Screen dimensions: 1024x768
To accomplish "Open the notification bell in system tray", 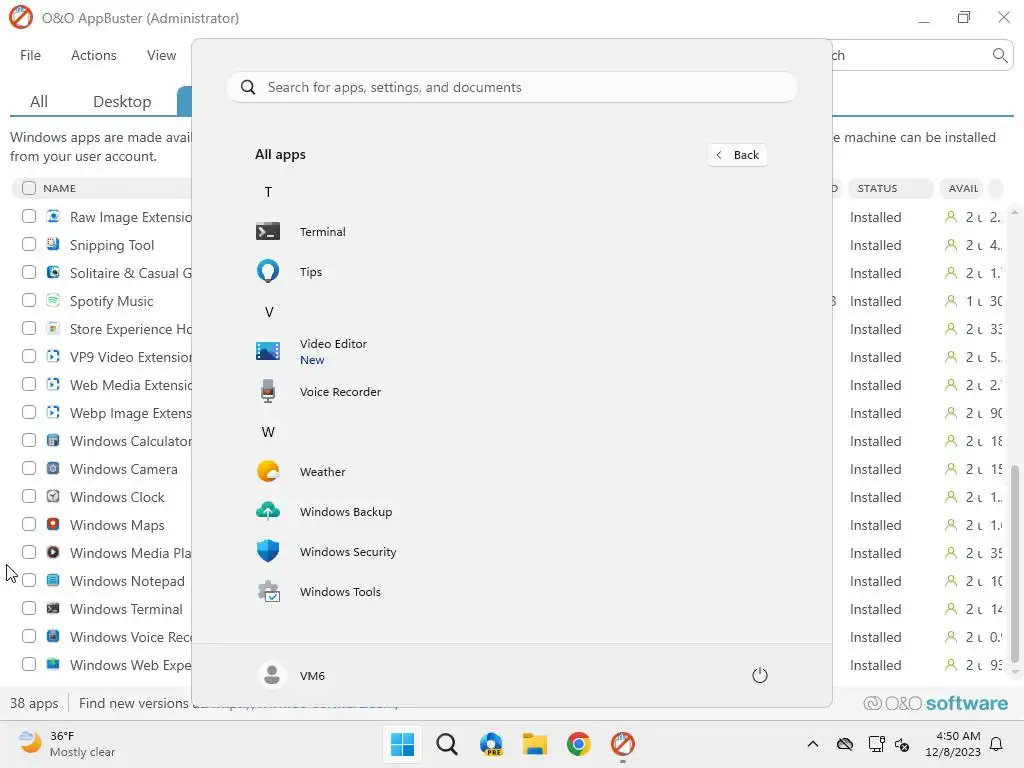I will coord(997,744).
